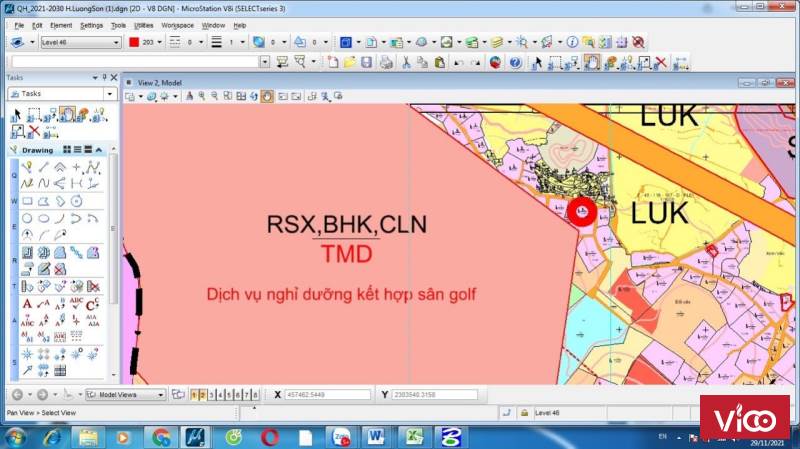Viewport: 800px width, 449px height.
Task: Open the element transparency dropdown arrow
Action: (284, 42)
